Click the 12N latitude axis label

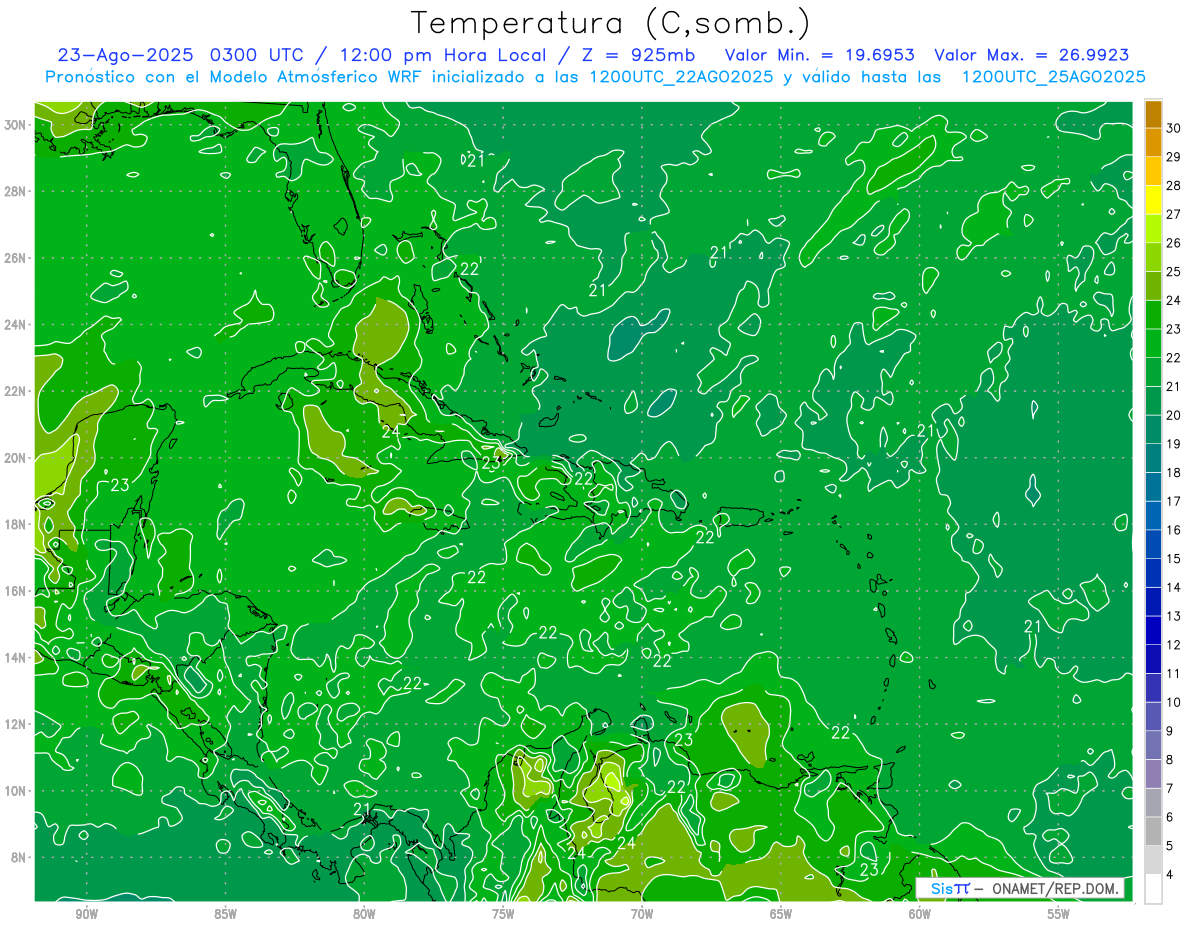13,724
